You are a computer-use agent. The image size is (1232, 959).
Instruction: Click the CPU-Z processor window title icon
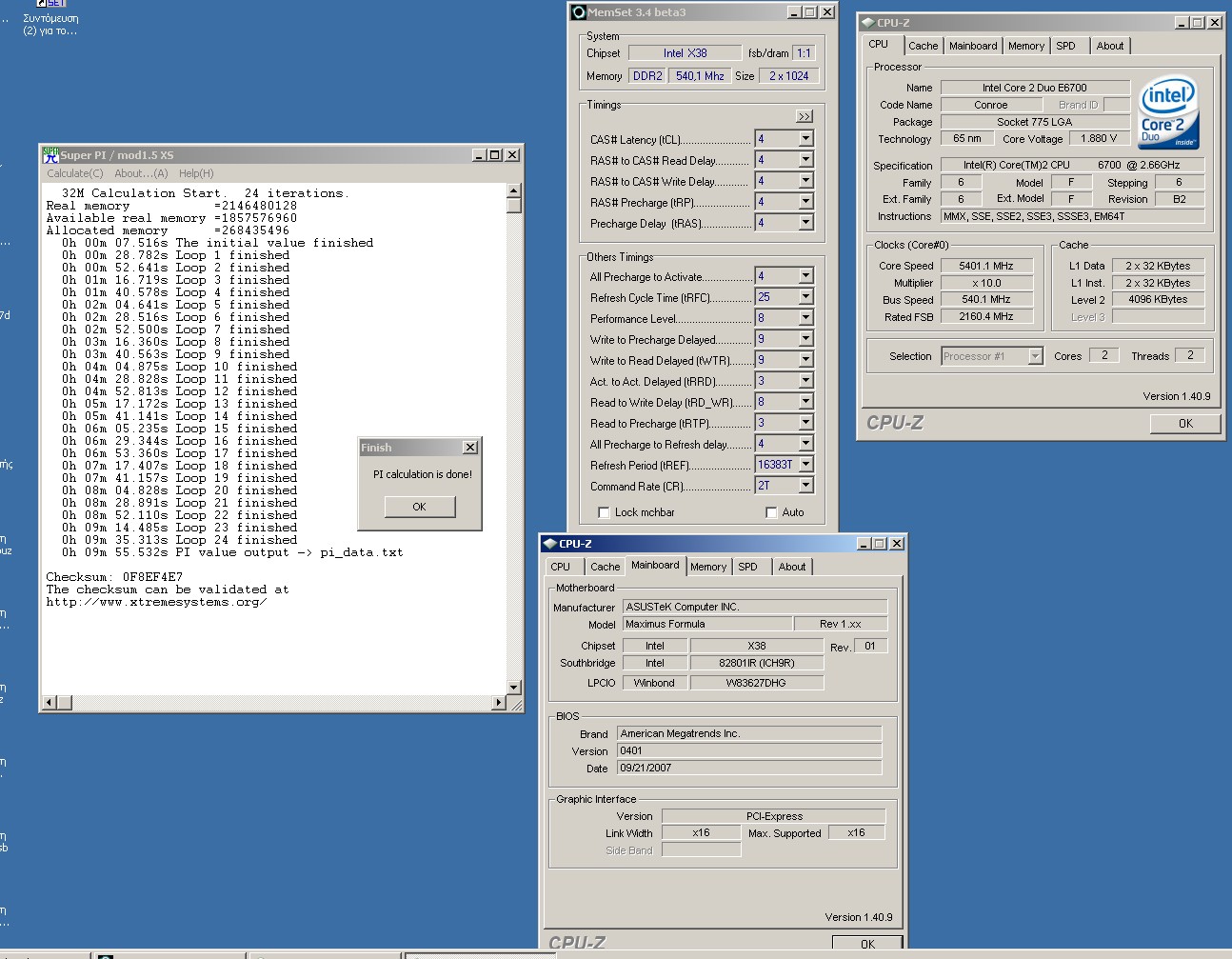pos(867,23)
